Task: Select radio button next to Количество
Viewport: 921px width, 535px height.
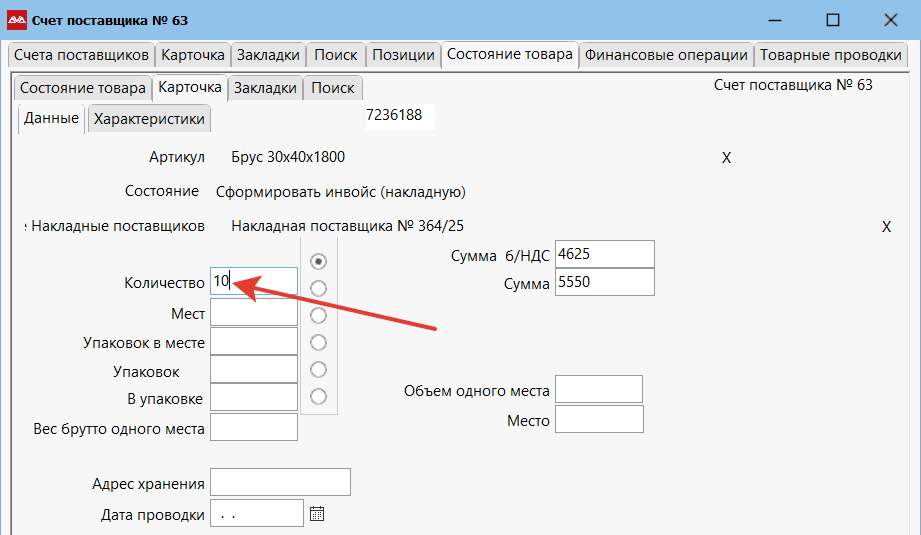Action: (319, 261)
